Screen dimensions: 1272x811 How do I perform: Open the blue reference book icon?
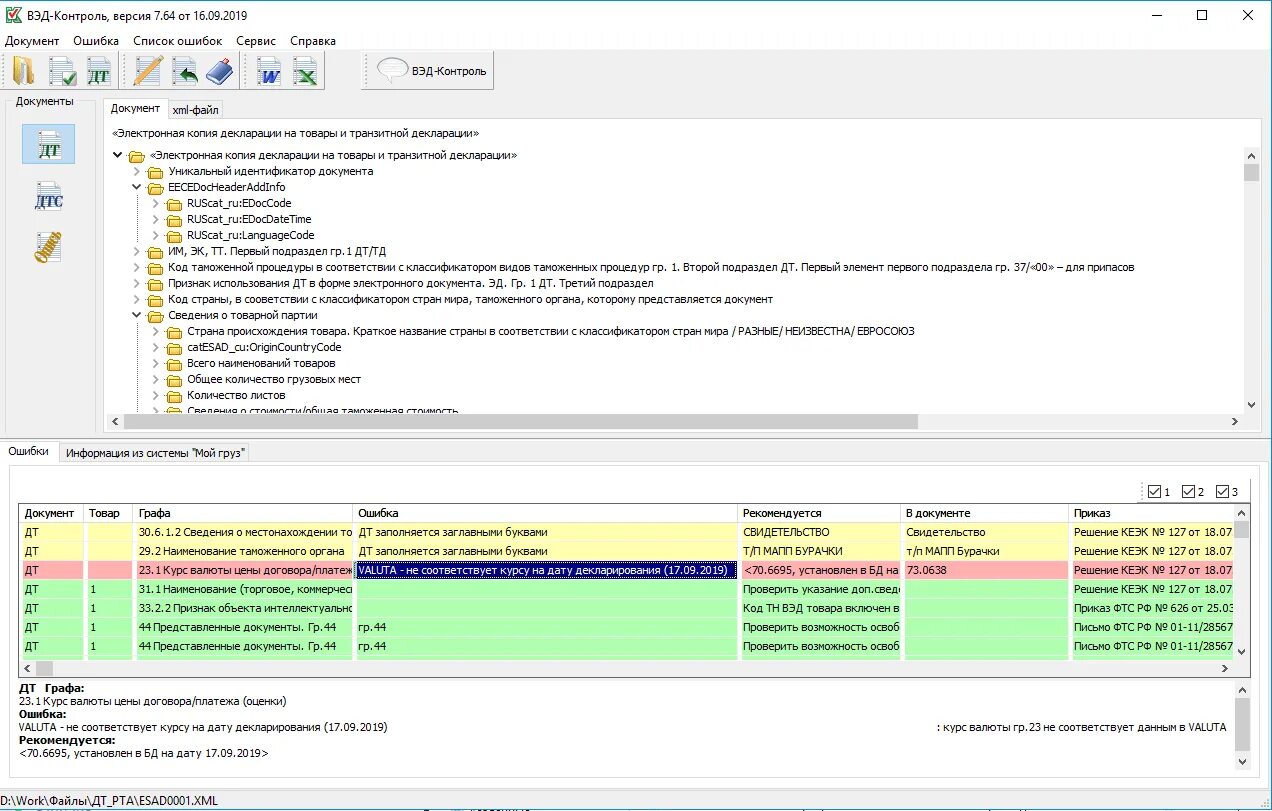coord(219,71)
